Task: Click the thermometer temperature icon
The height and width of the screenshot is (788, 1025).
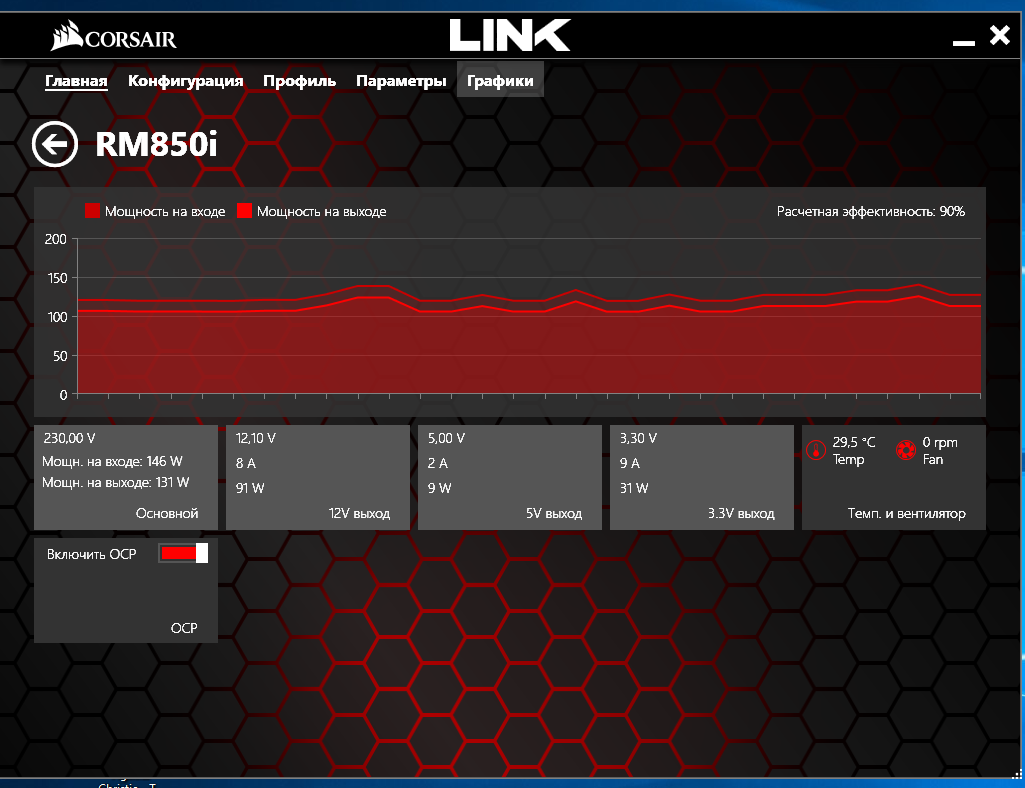Action: click(x=816, y=450)
